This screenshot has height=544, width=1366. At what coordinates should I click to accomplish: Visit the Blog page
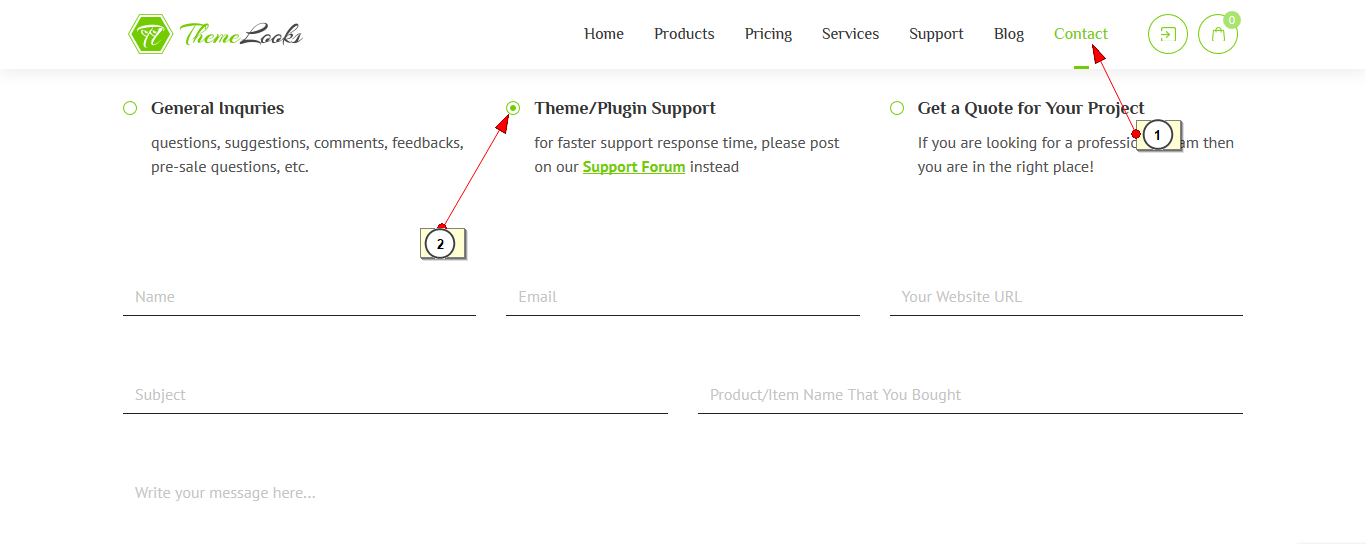pyautogui.click(x=1009, y=34)
